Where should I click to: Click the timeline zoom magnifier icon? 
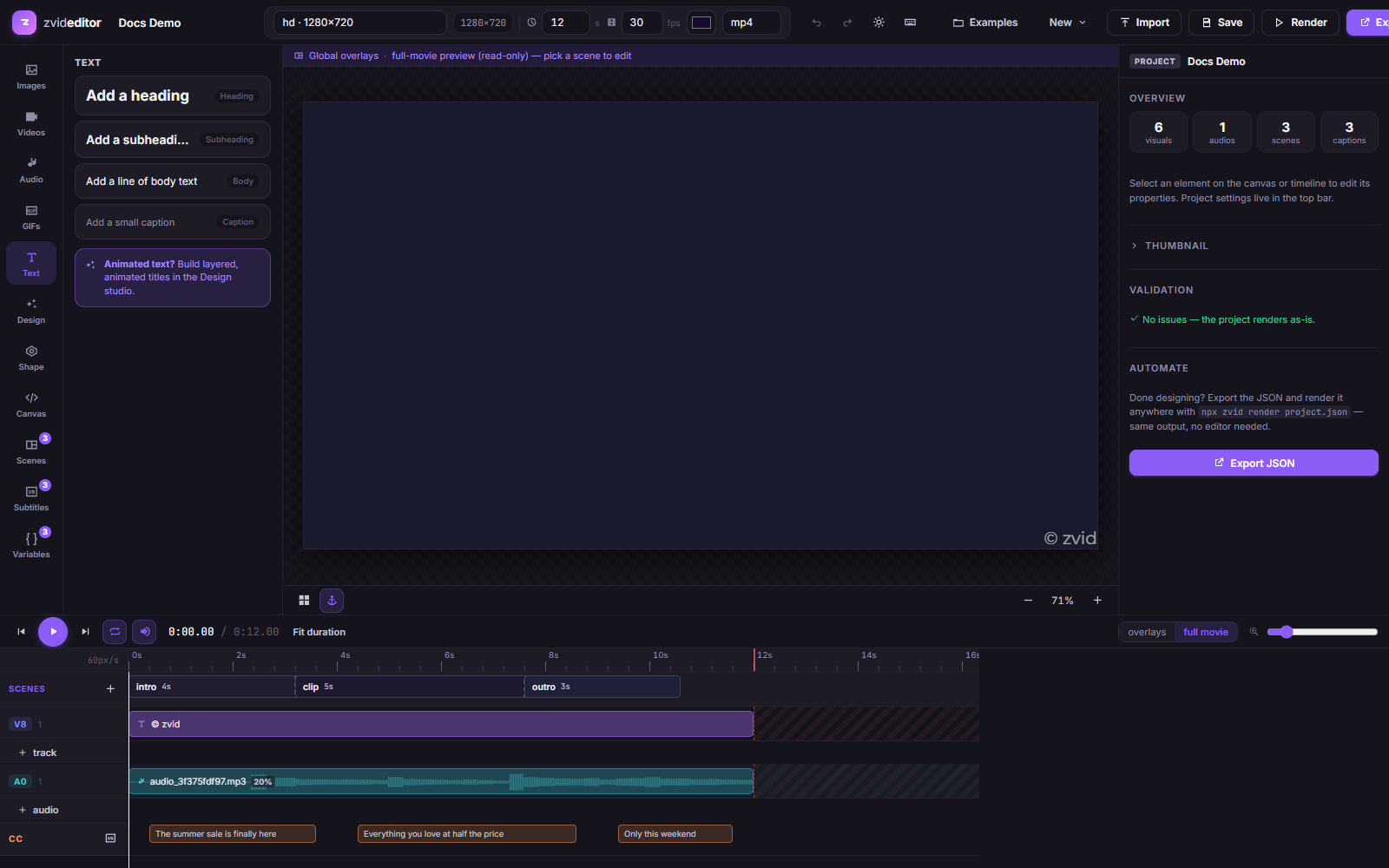pos(1254,632)
